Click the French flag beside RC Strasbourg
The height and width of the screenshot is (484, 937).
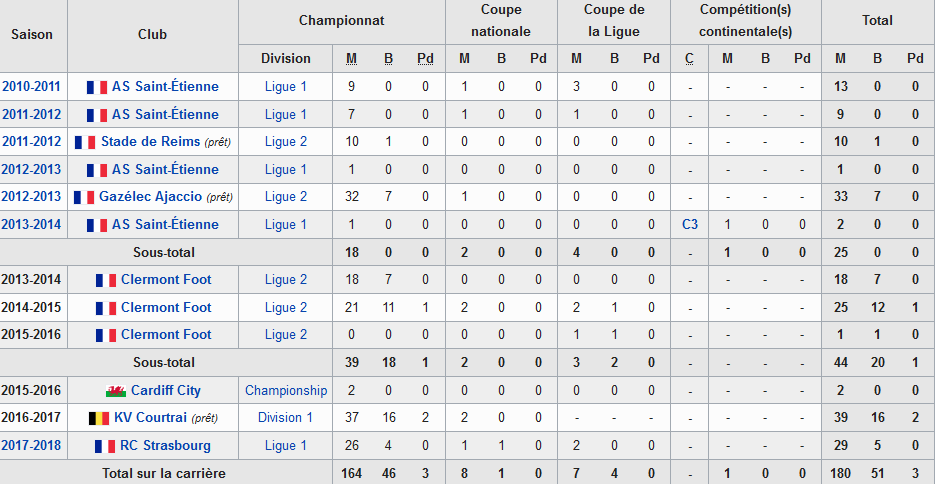[x=104, y=446]
